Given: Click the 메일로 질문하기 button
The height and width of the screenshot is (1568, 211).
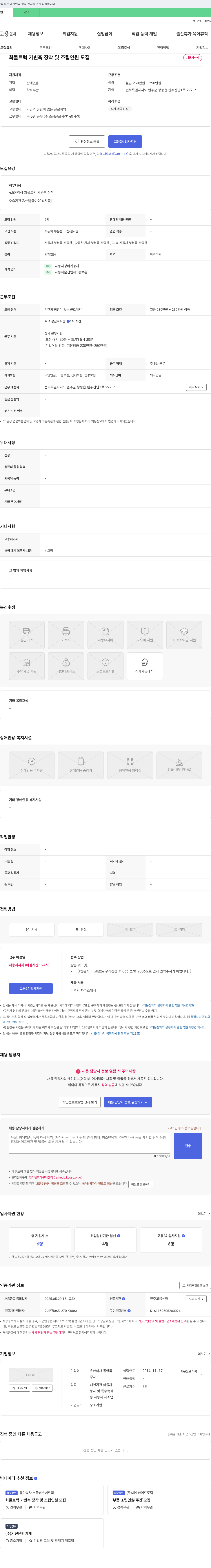Looking at the screenshot, I should coord(141,1184).
